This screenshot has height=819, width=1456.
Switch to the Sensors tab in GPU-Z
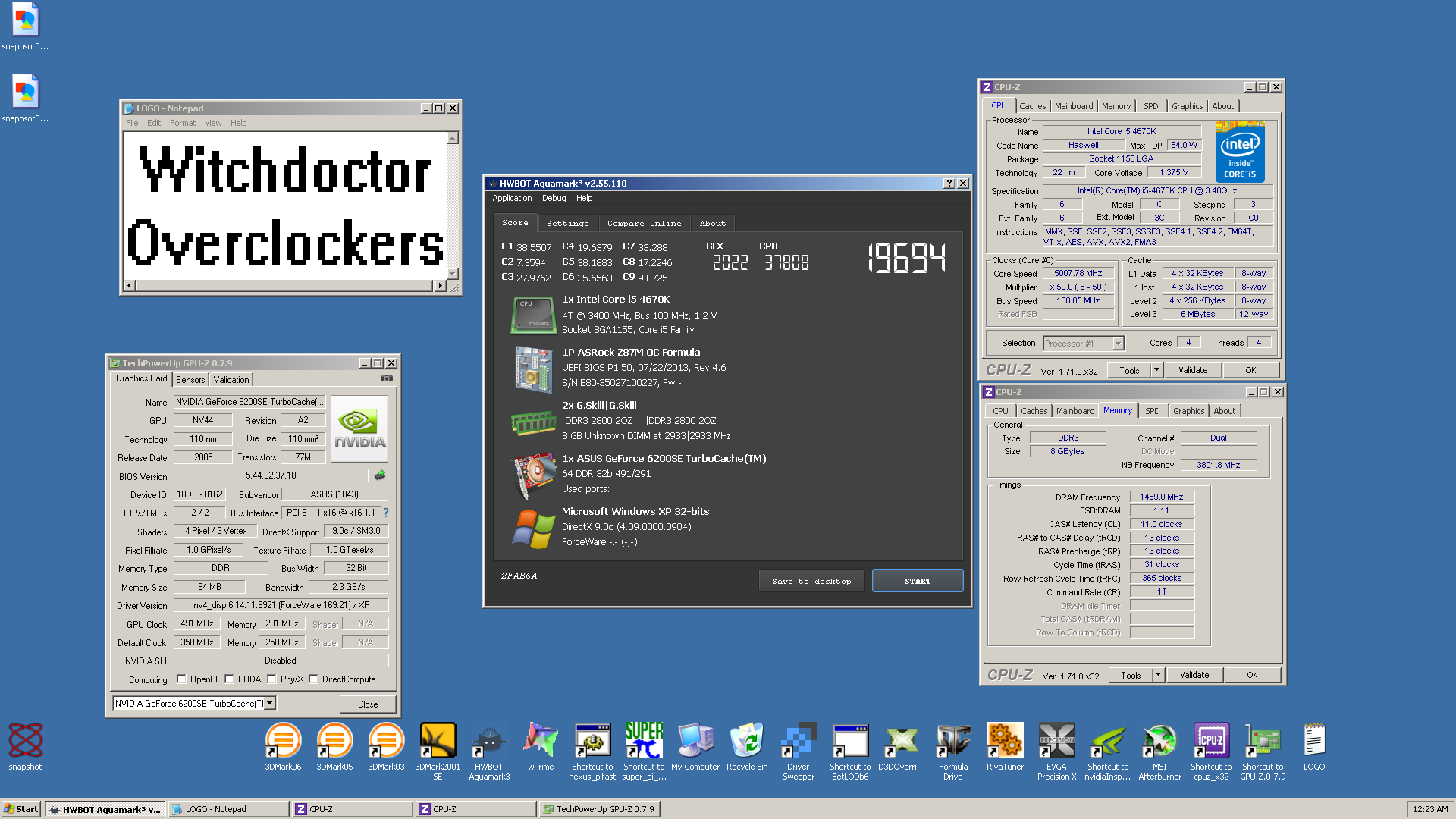[x=190, y=379]
